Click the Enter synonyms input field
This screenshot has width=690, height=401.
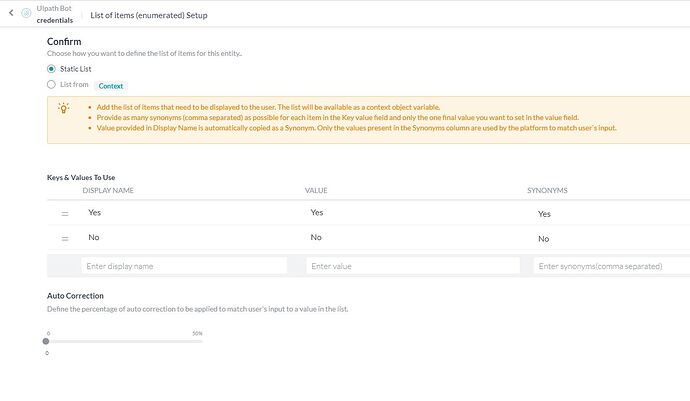pyautogui.click(x=611, y=266)
